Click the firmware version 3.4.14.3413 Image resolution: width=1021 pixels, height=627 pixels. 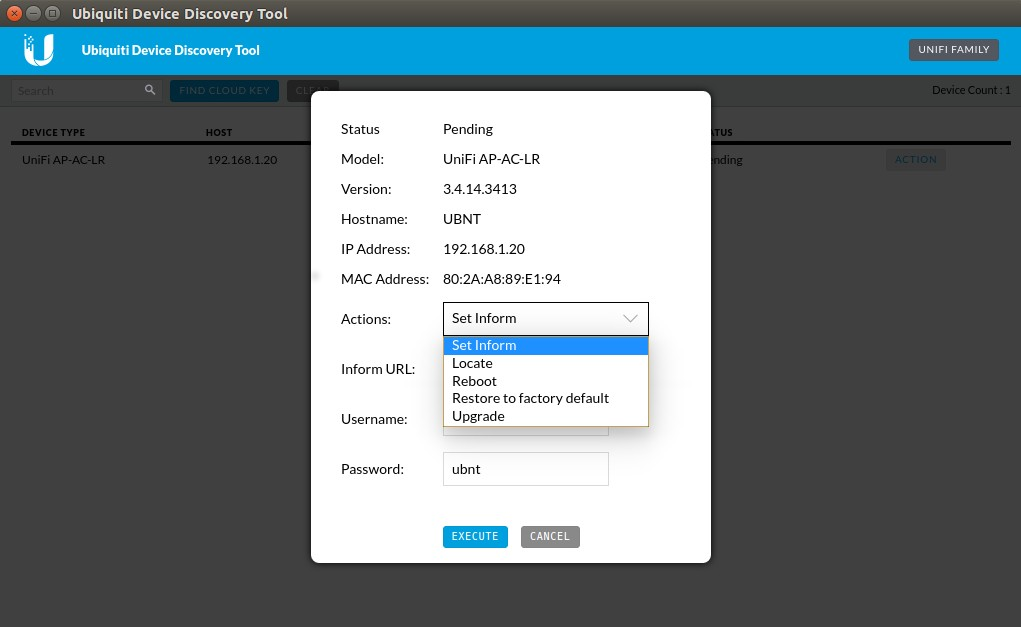point(480,189)
